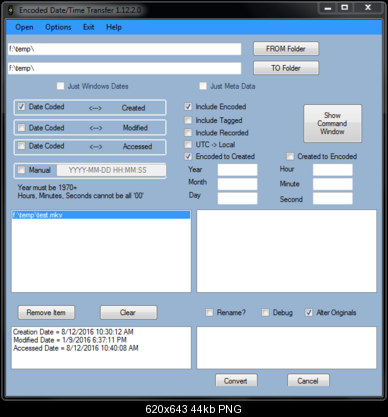Select f:\temp\test.mkv in the file list
This screenshot has width=388, height=417.
pos(101,215)
